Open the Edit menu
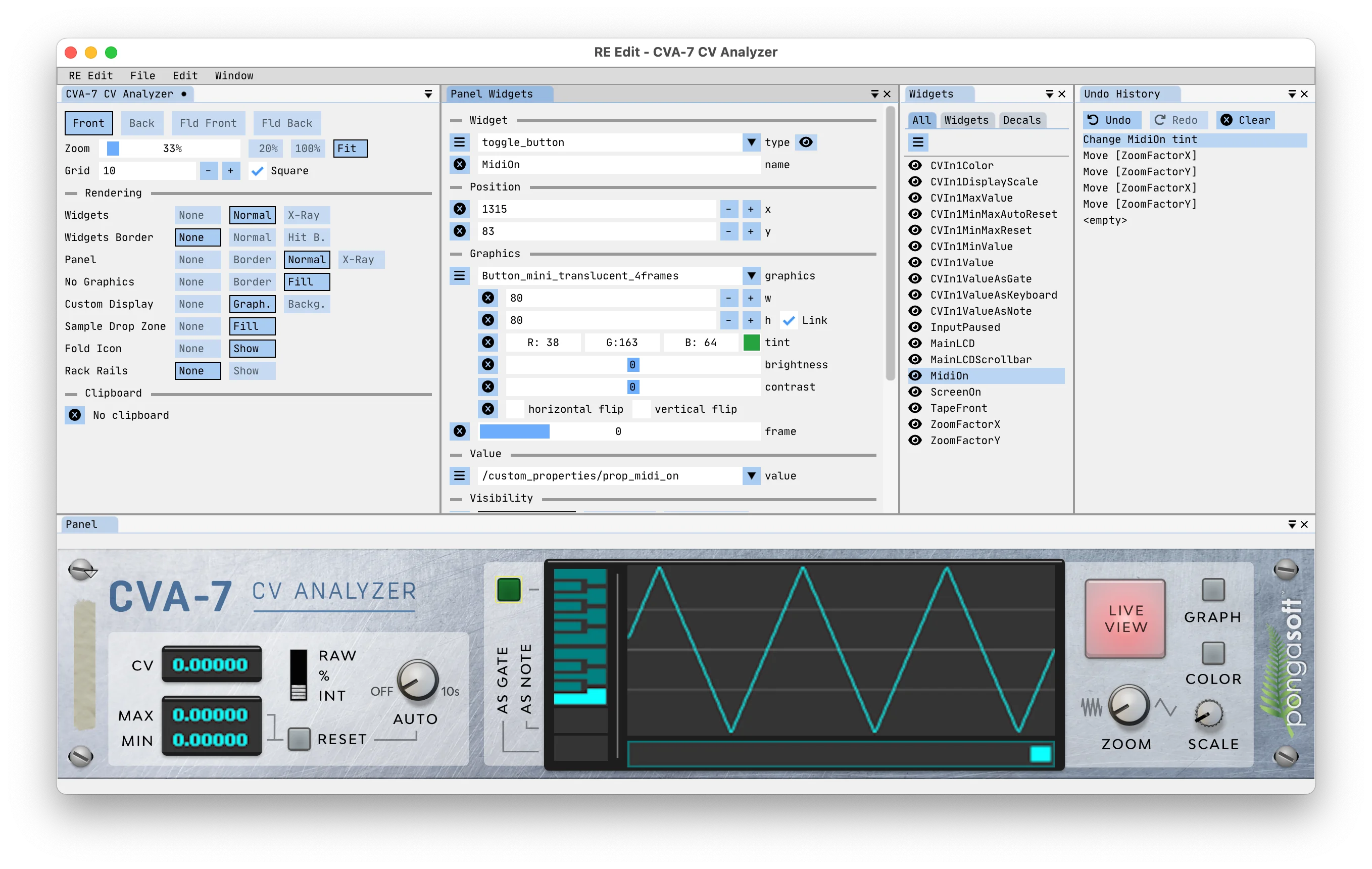 pos(185,76)
